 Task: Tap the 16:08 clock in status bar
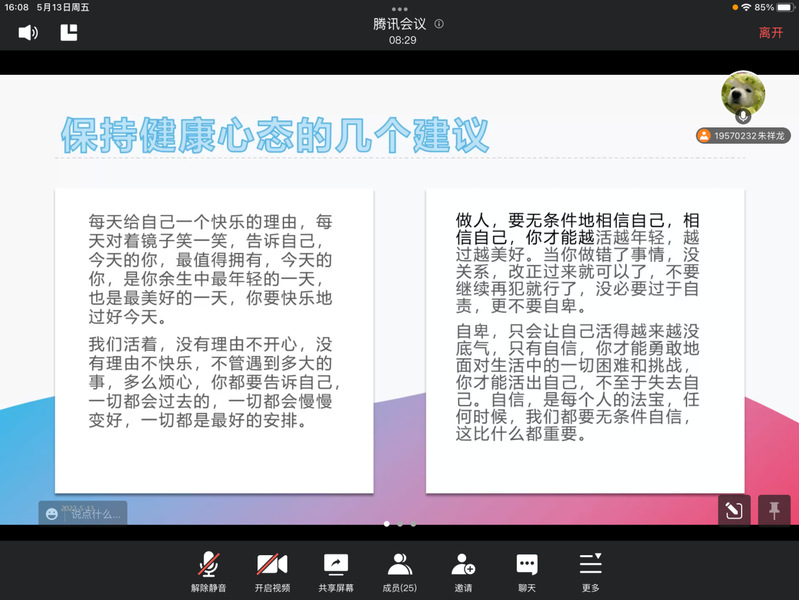[x=16, y=7]
